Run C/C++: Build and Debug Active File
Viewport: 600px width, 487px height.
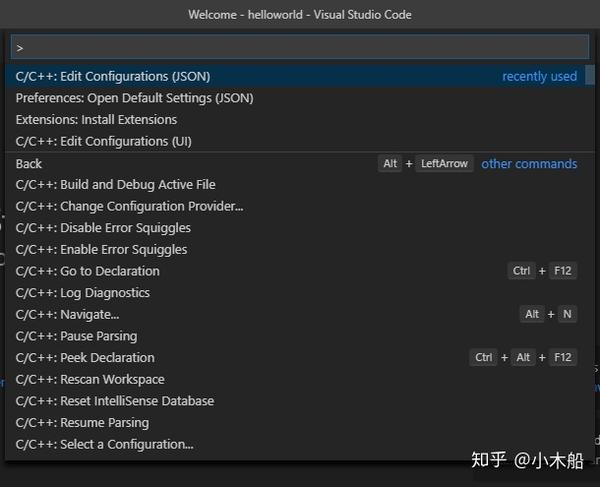[x=295, y=184]
